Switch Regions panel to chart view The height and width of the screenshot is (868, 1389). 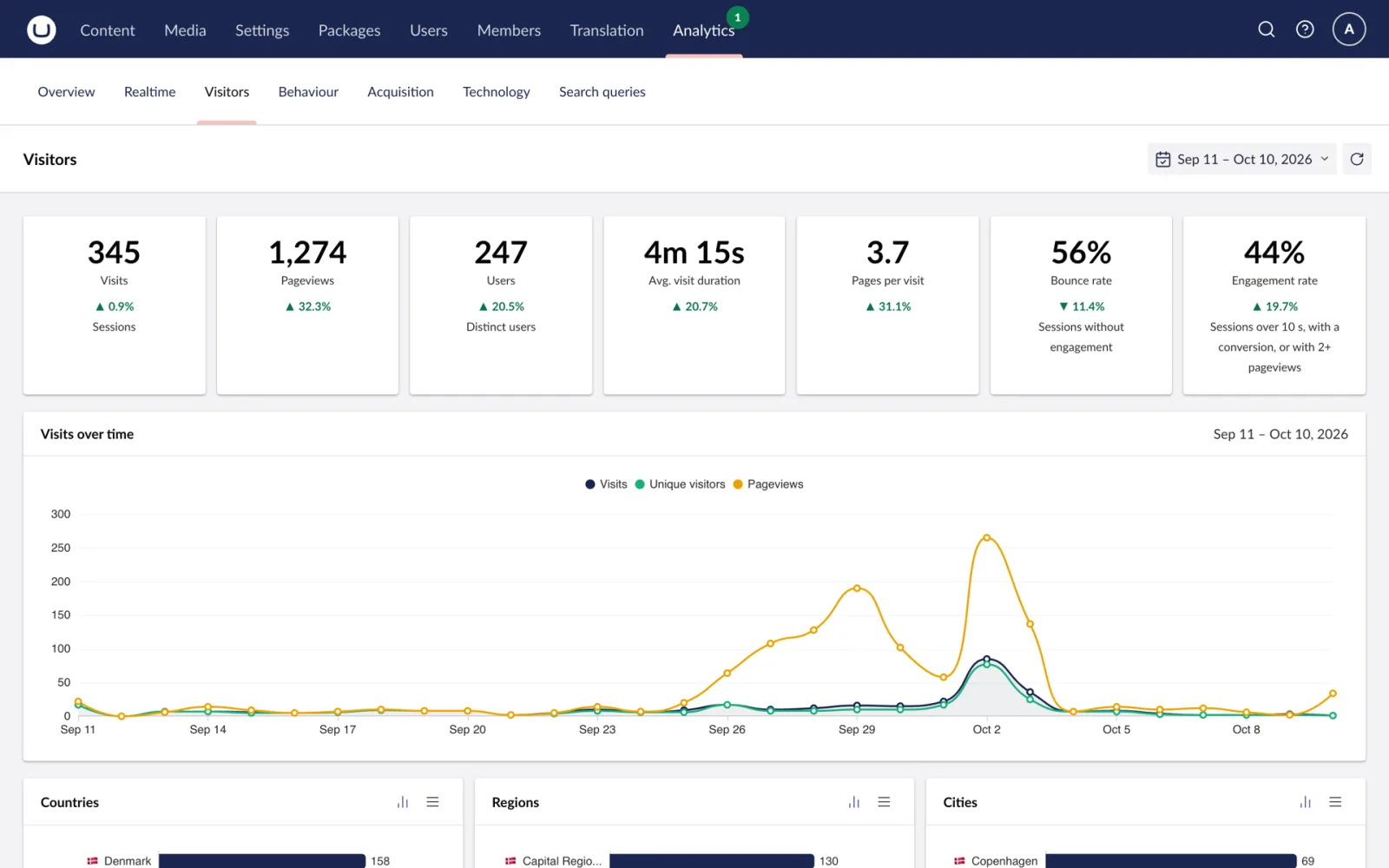(854, 802)
